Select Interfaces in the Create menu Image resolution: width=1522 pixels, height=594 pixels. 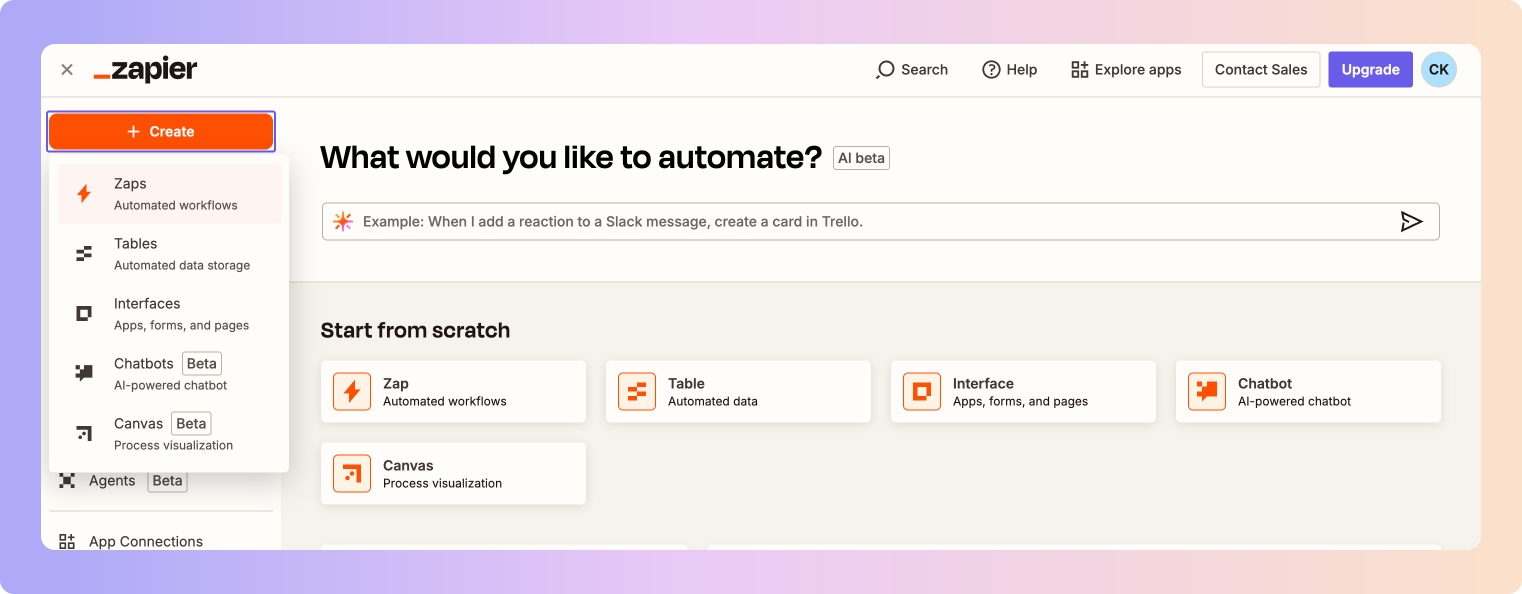pos(170,314)
